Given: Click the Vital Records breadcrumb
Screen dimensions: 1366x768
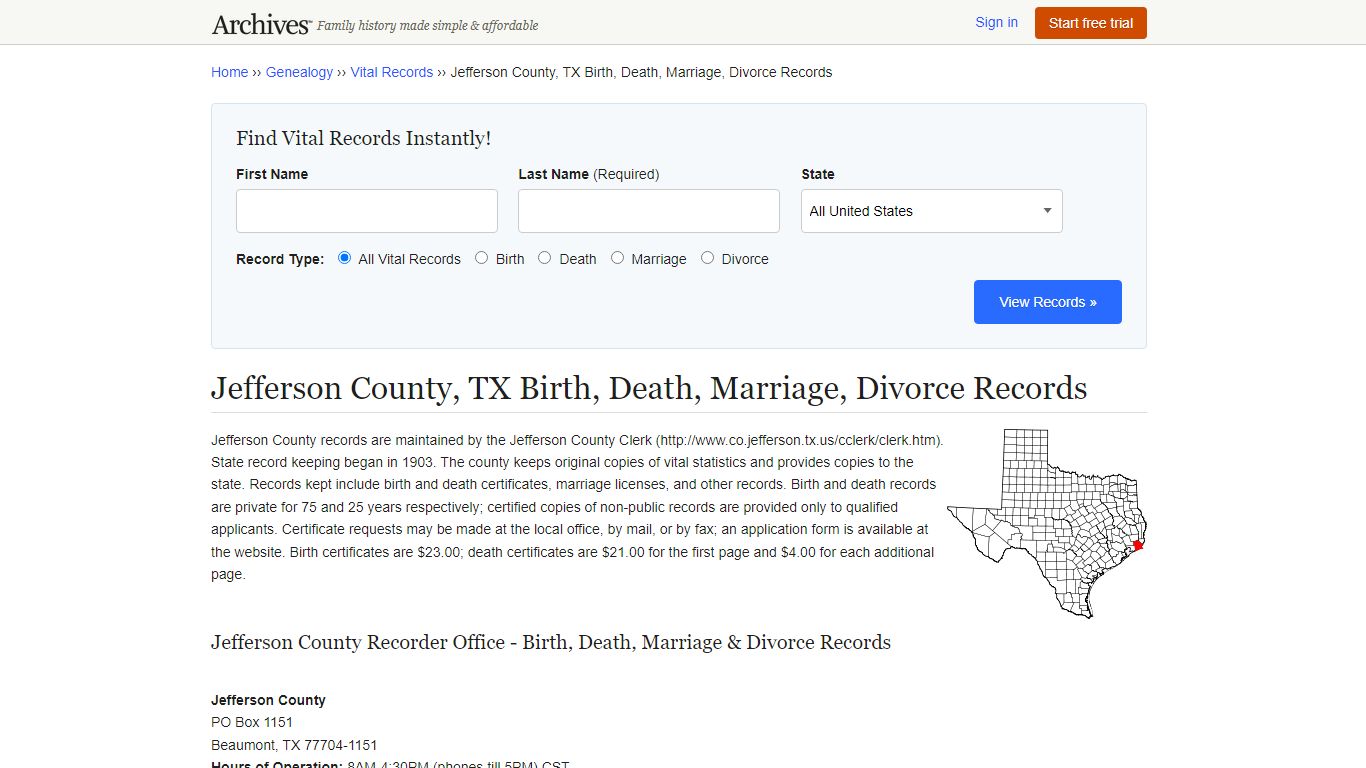Looking at the screenshot, I should click(392, 72).
